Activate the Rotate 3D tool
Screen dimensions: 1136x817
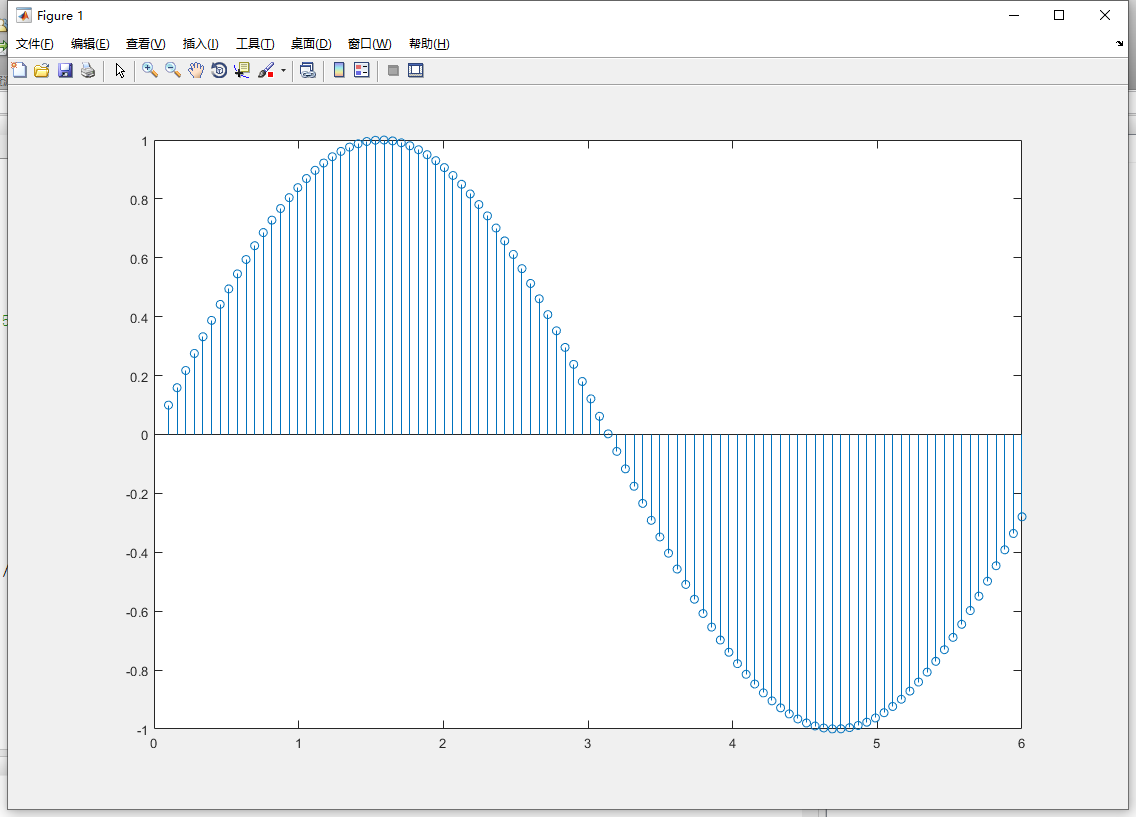click(219, 70)
